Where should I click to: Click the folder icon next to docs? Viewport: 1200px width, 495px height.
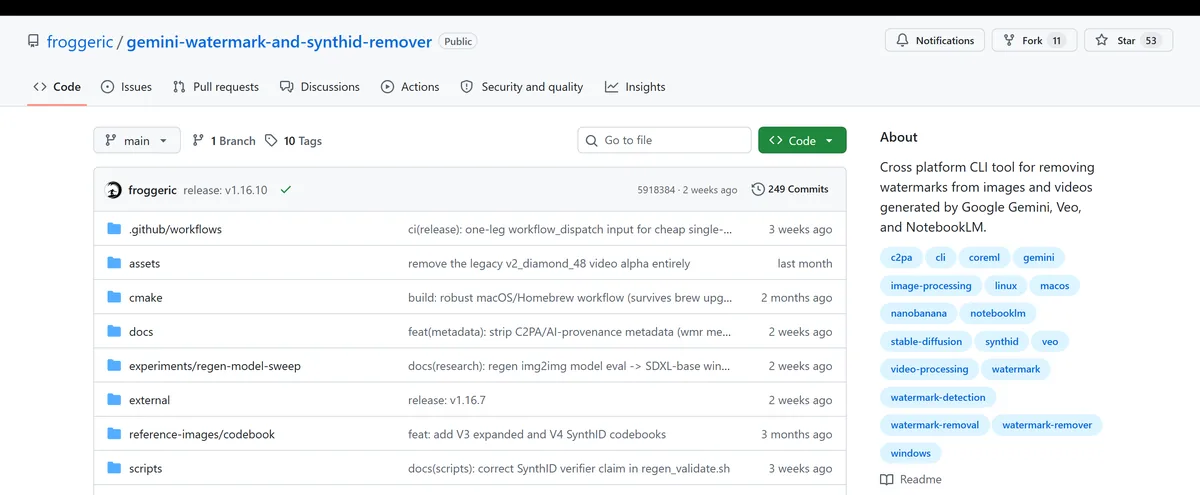(x=114, y=331)
